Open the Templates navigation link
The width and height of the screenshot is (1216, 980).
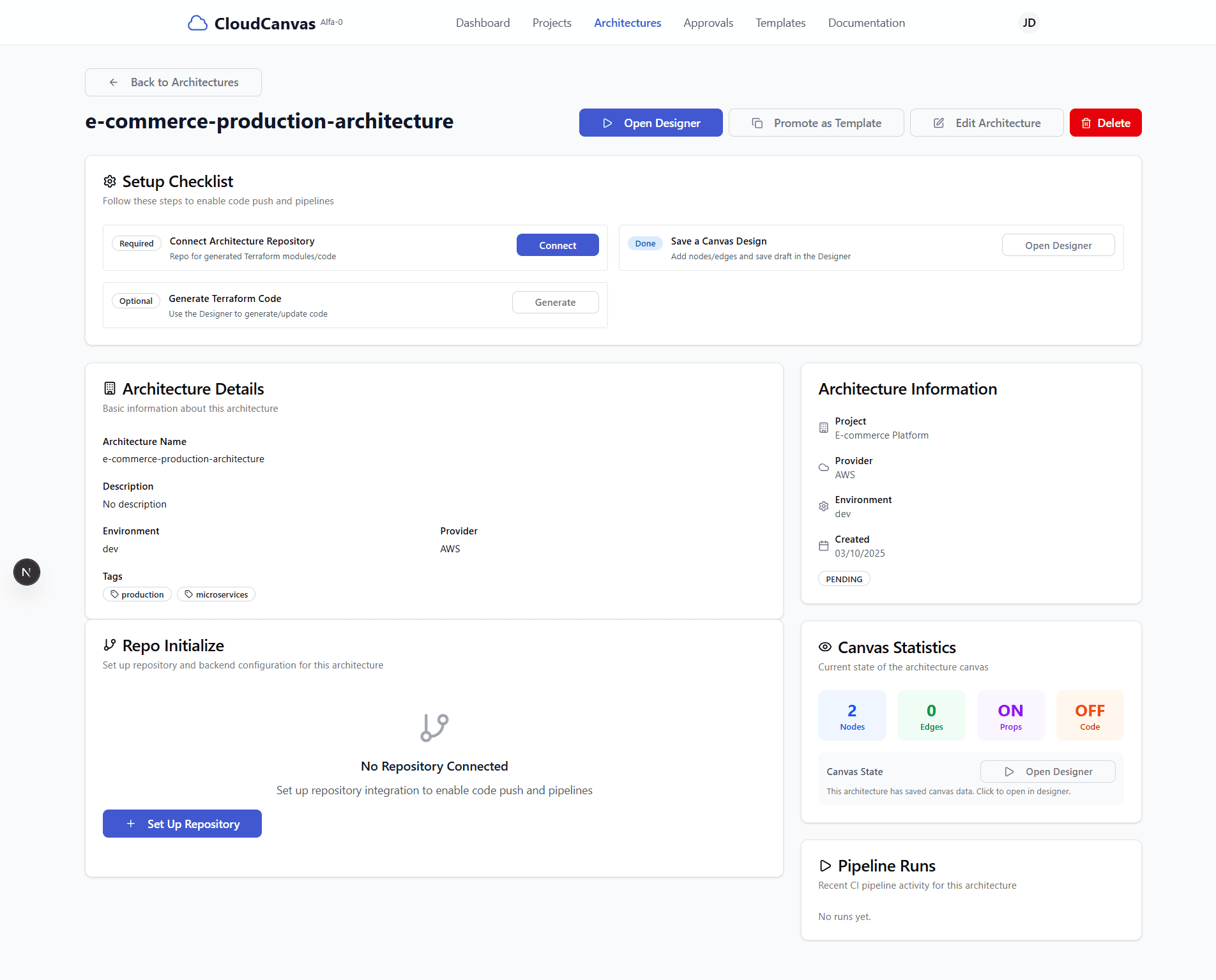[780, 23]
